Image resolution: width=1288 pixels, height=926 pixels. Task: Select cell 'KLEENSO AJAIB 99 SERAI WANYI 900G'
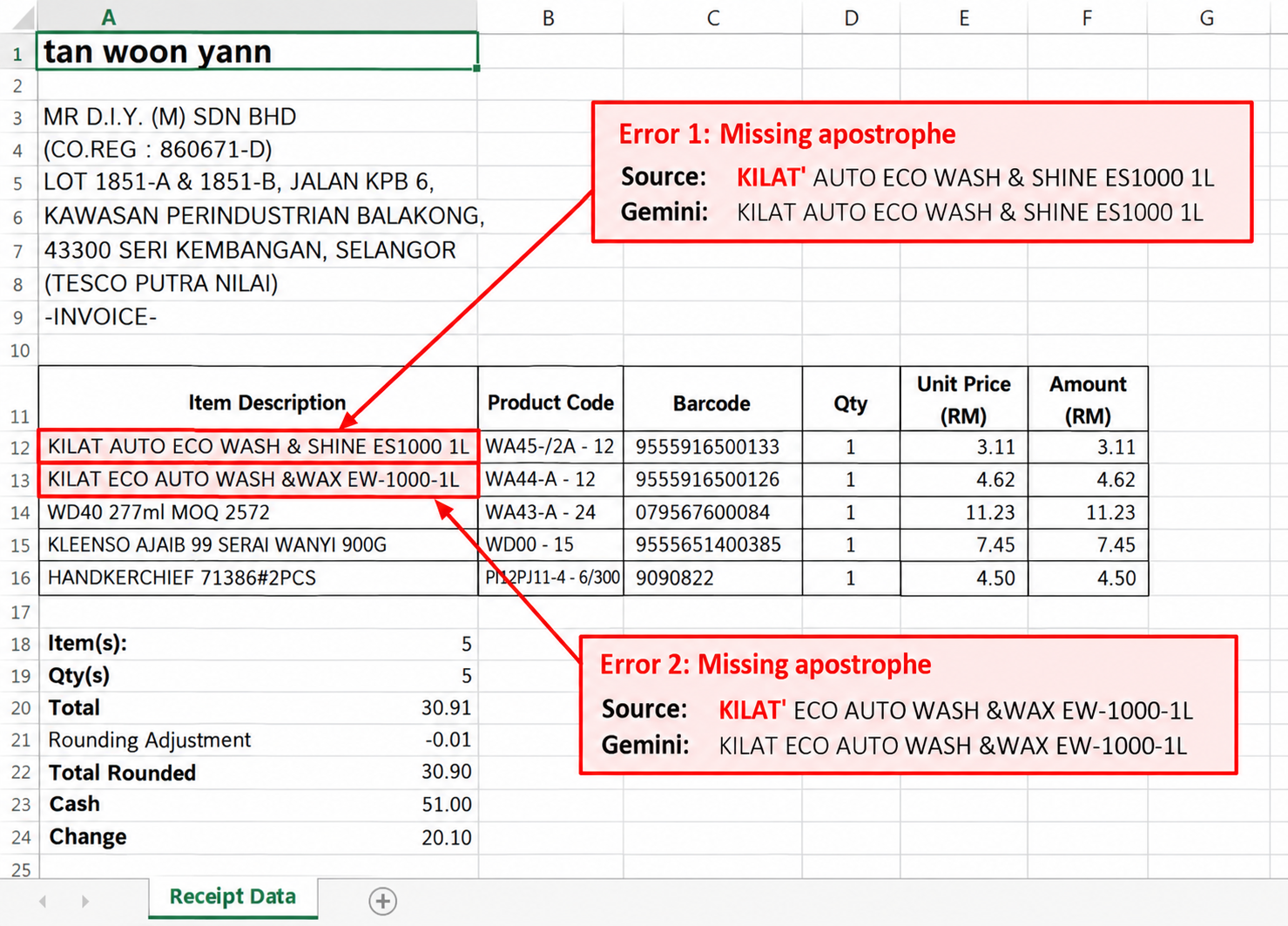point(258,545)
